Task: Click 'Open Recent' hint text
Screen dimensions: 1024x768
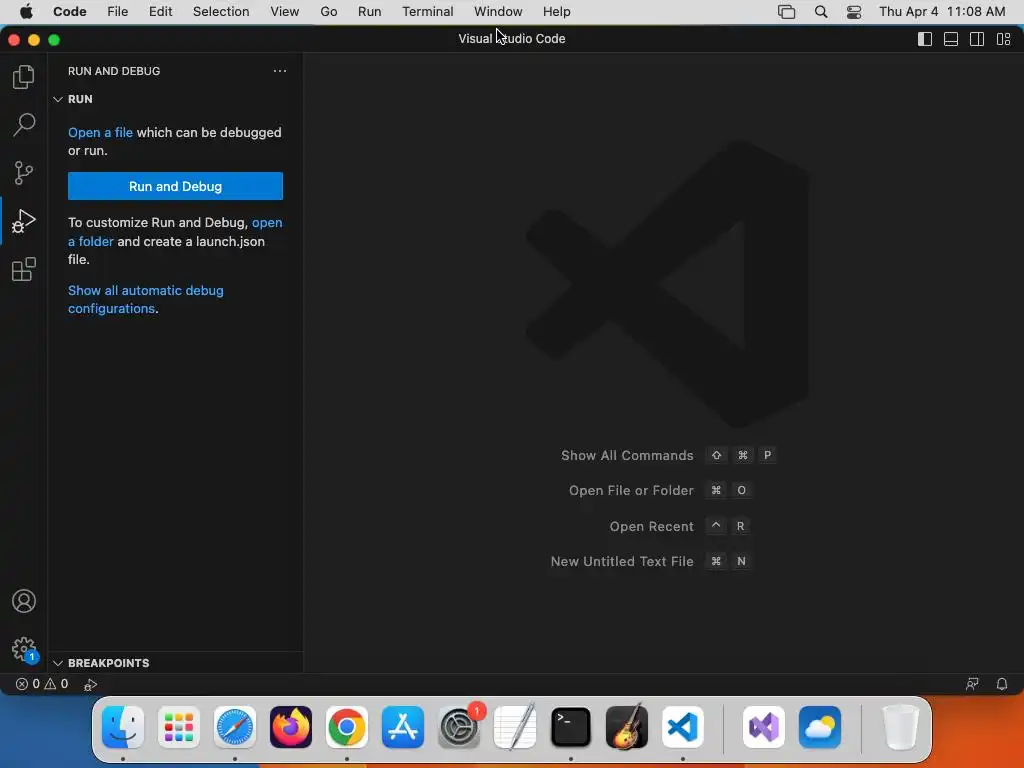Action: 651,526
